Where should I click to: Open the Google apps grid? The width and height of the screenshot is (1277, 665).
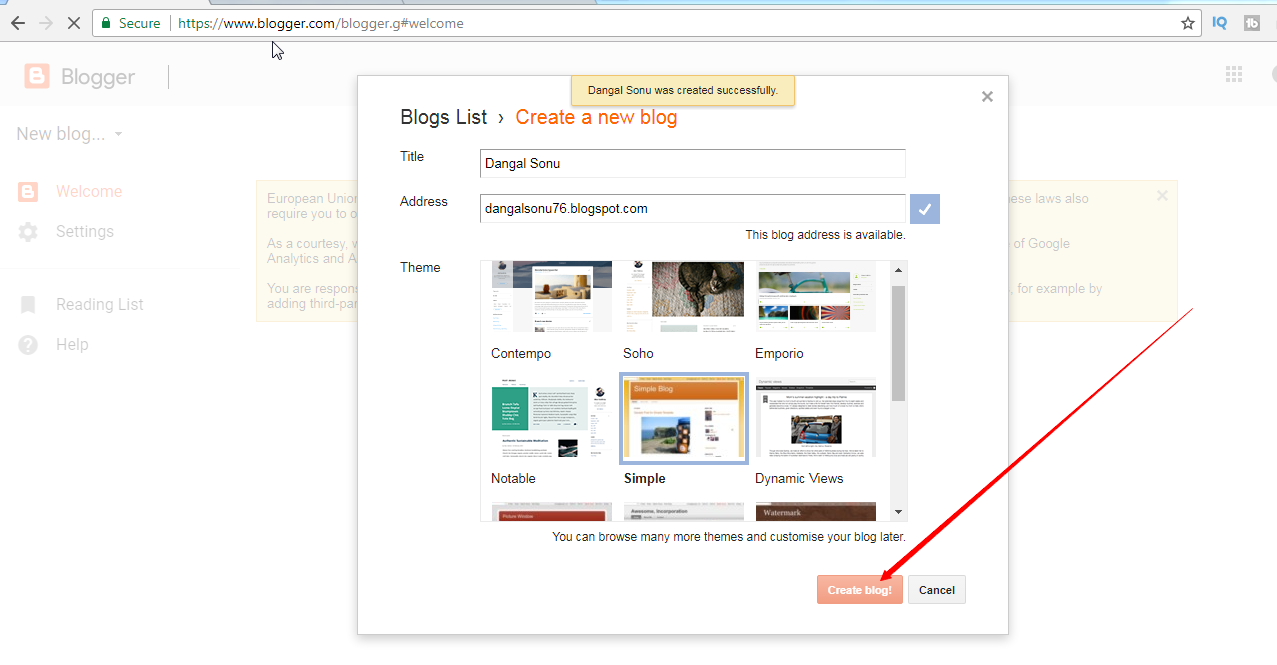pos(1234,74)
